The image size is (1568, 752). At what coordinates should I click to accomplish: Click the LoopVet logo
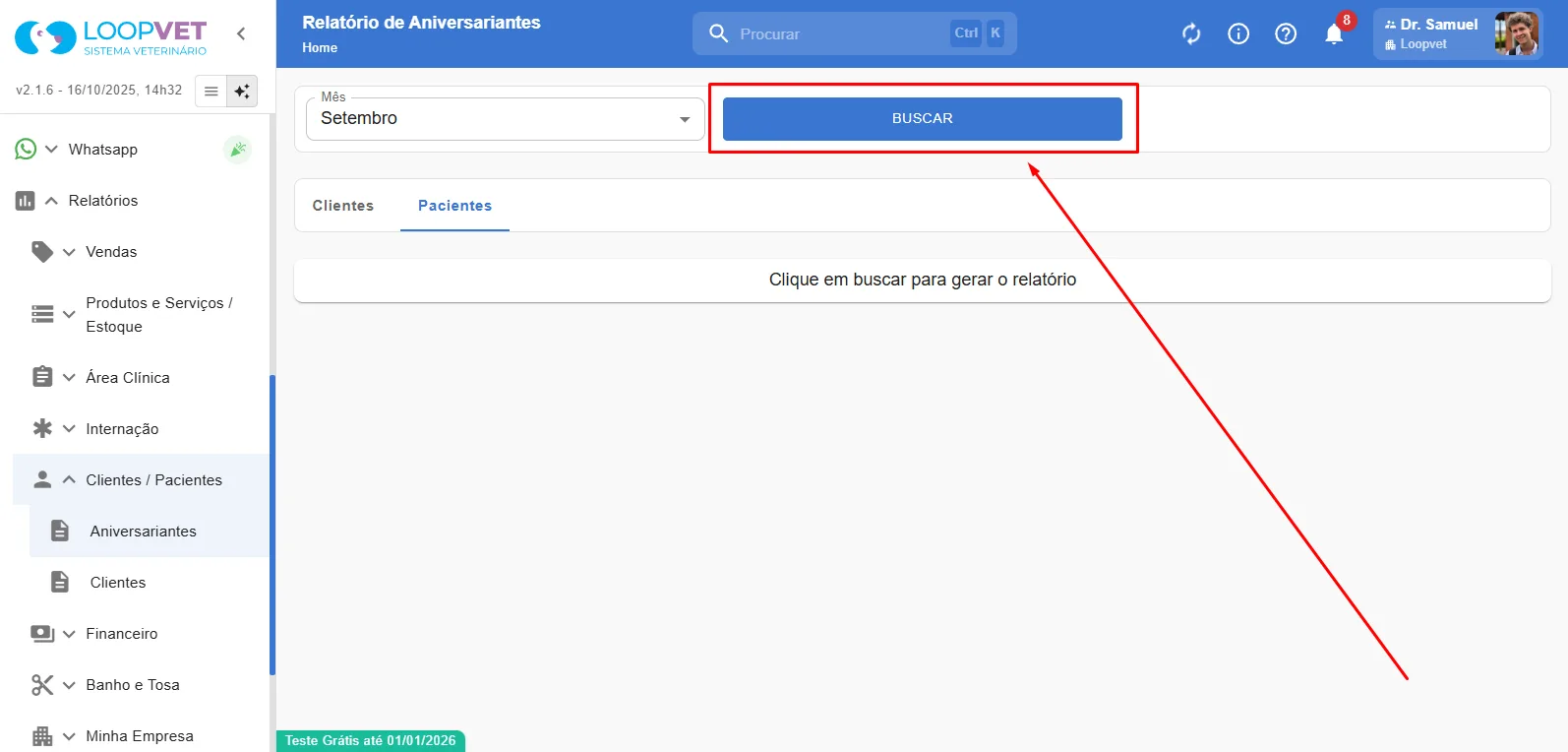coord(110,37)
